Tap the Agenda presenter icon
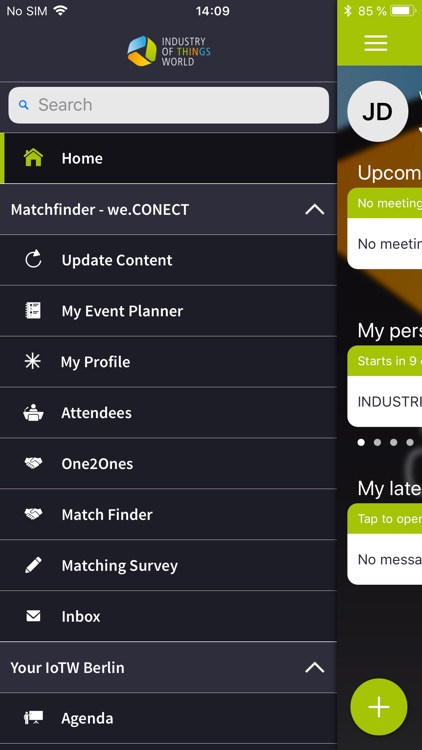The image size is (422, 750). [33, 717]
